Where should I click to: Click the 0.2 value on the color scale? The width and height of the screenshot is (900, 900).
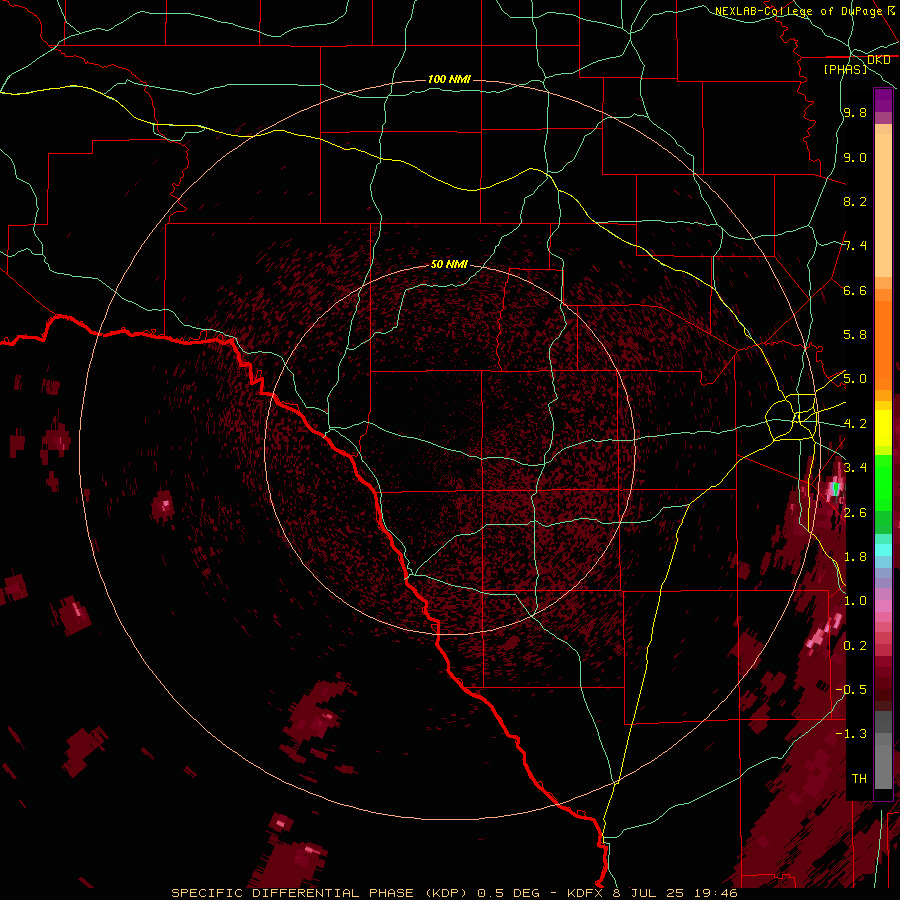point(855,646)
